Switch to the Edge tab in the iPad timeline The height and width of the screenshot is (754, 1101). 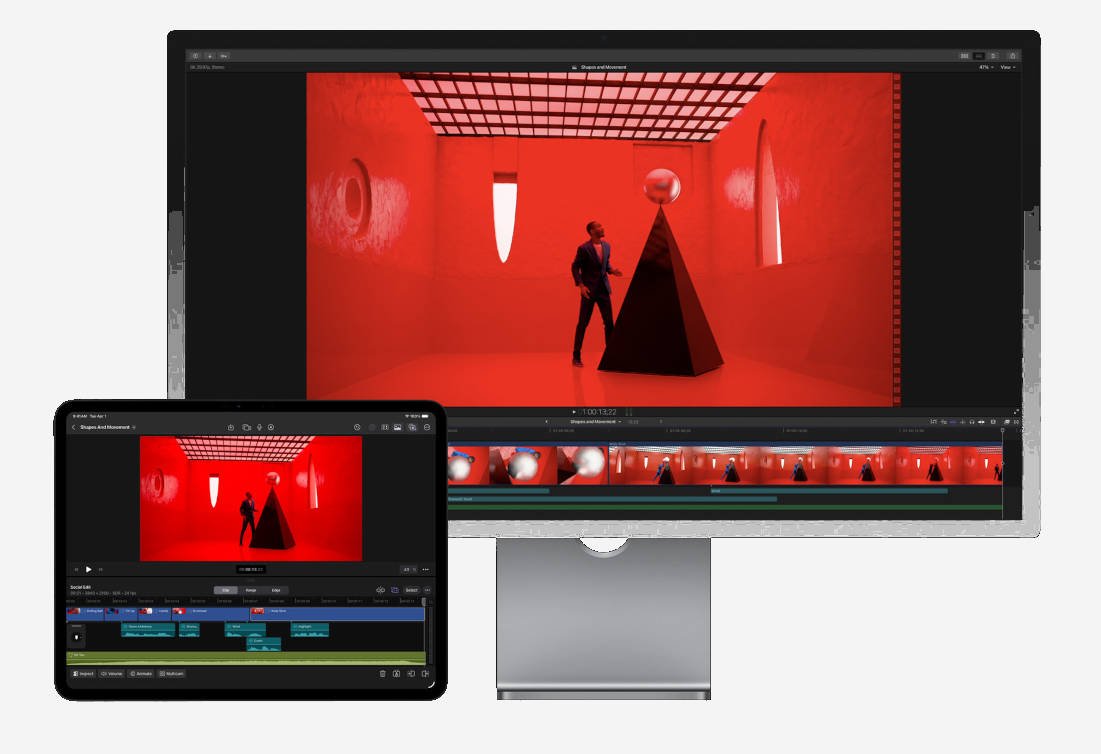[x=276, y=590]
